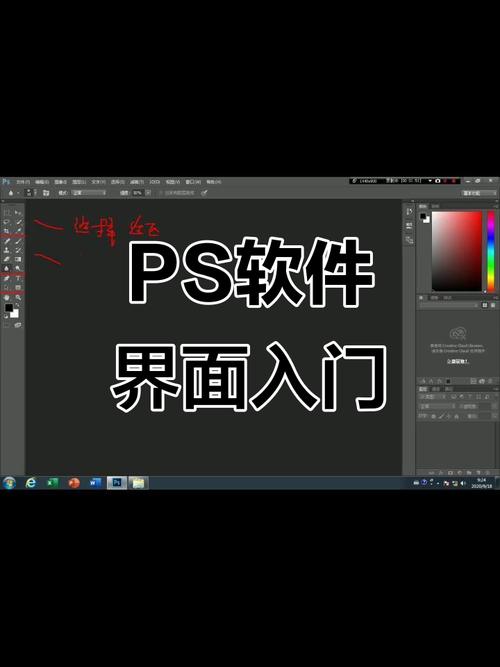
Task: Select the Eyedropper tool
Action: [18, 231]
